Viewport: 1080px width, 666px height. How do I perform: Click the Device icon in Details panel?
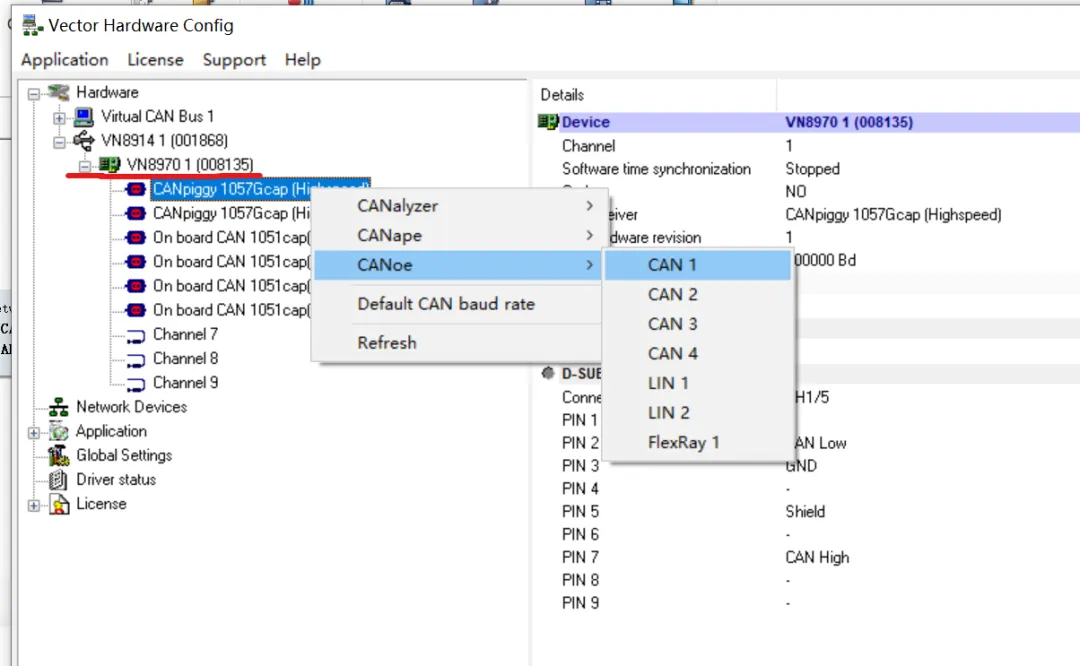coord(548,122)
